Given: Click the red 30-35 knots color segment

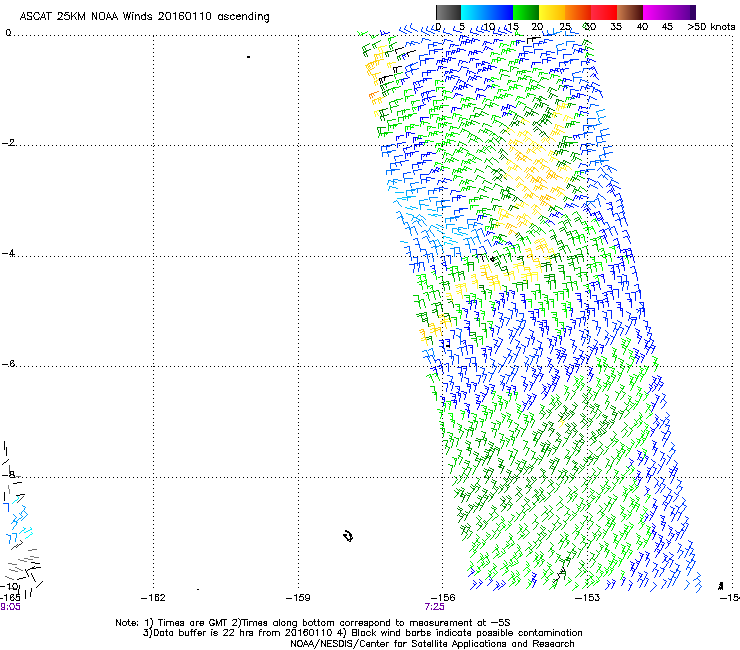Looking at the screenshot, I should click(604, 12).
